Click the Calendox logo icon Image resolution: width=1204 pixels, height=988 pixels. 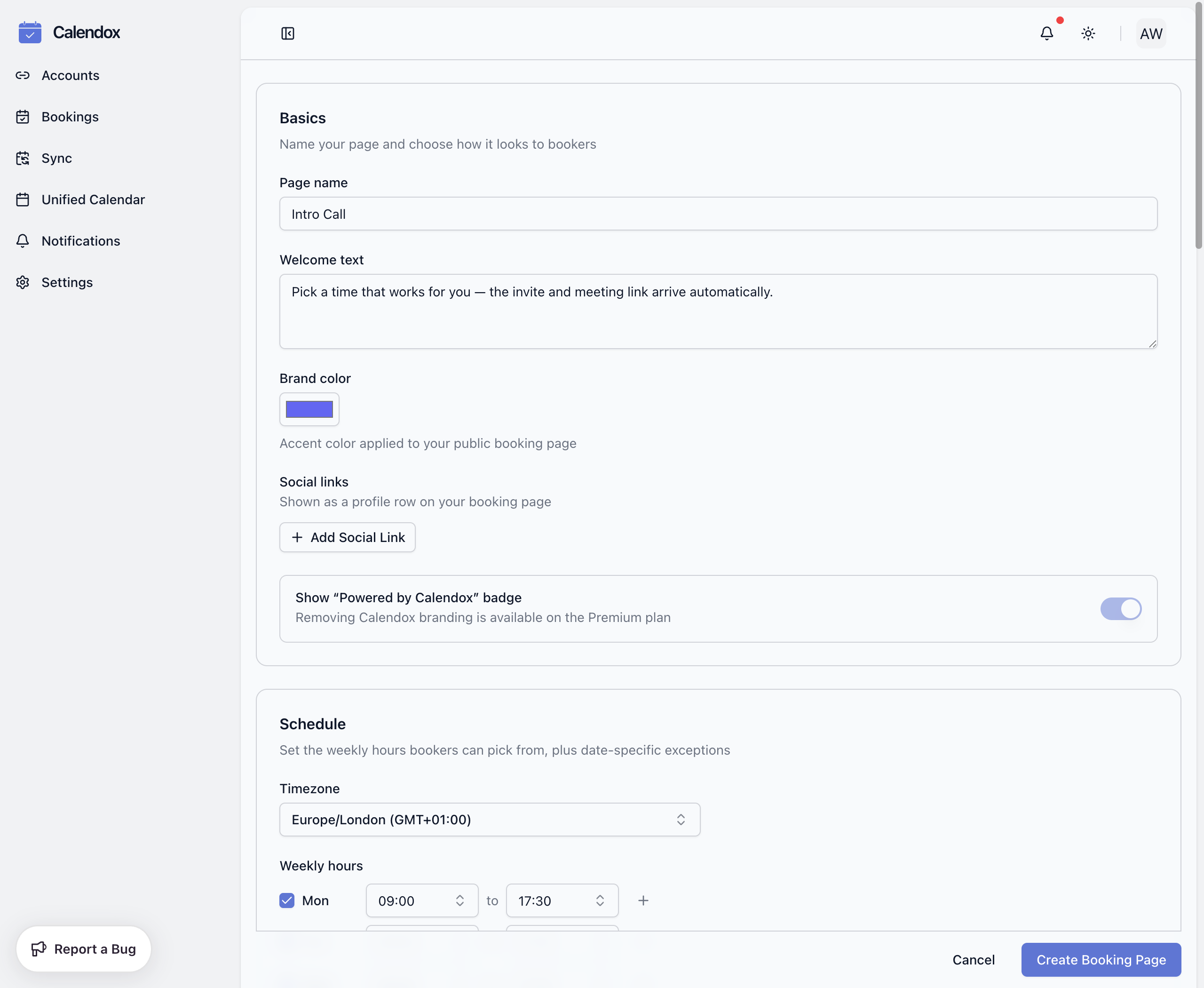(x=30, y=32)
